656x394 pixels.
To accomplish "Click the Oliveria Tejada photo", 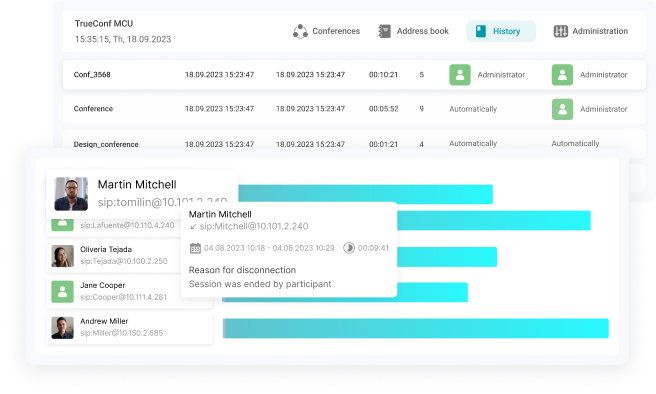I will click(62, 256).
